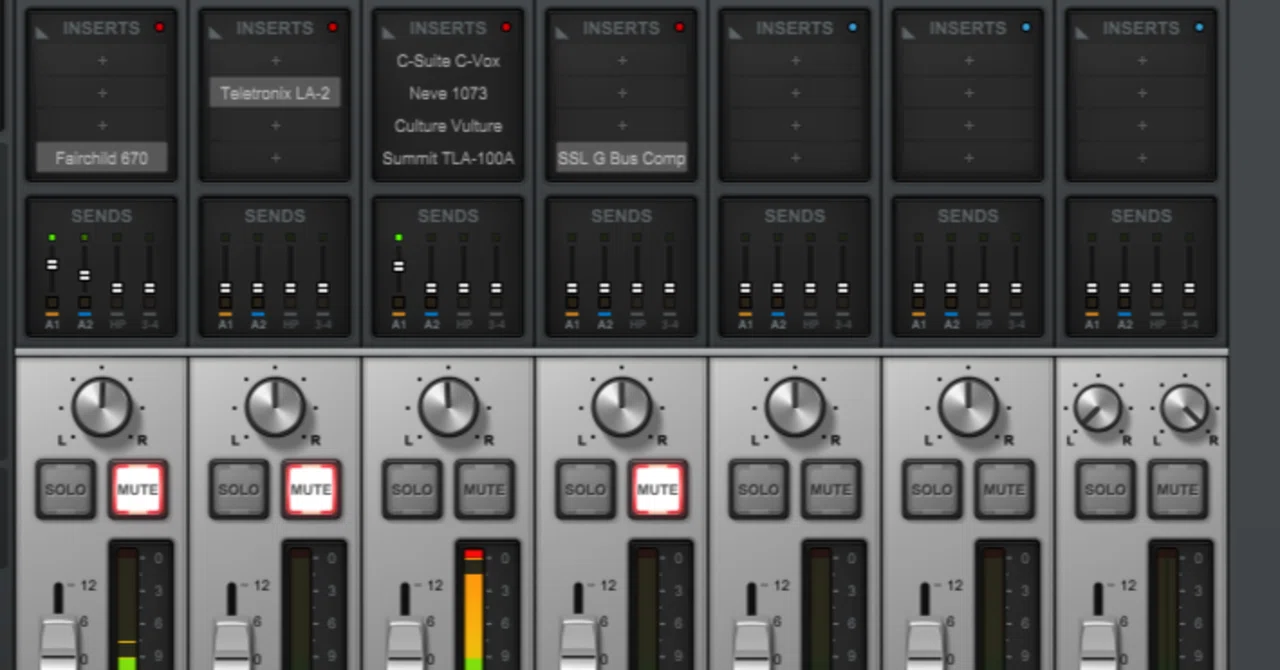Solo the C-Suite C-Vox channel
The height and width of the screenshot is (670, 1280).
tap(411, 489)
